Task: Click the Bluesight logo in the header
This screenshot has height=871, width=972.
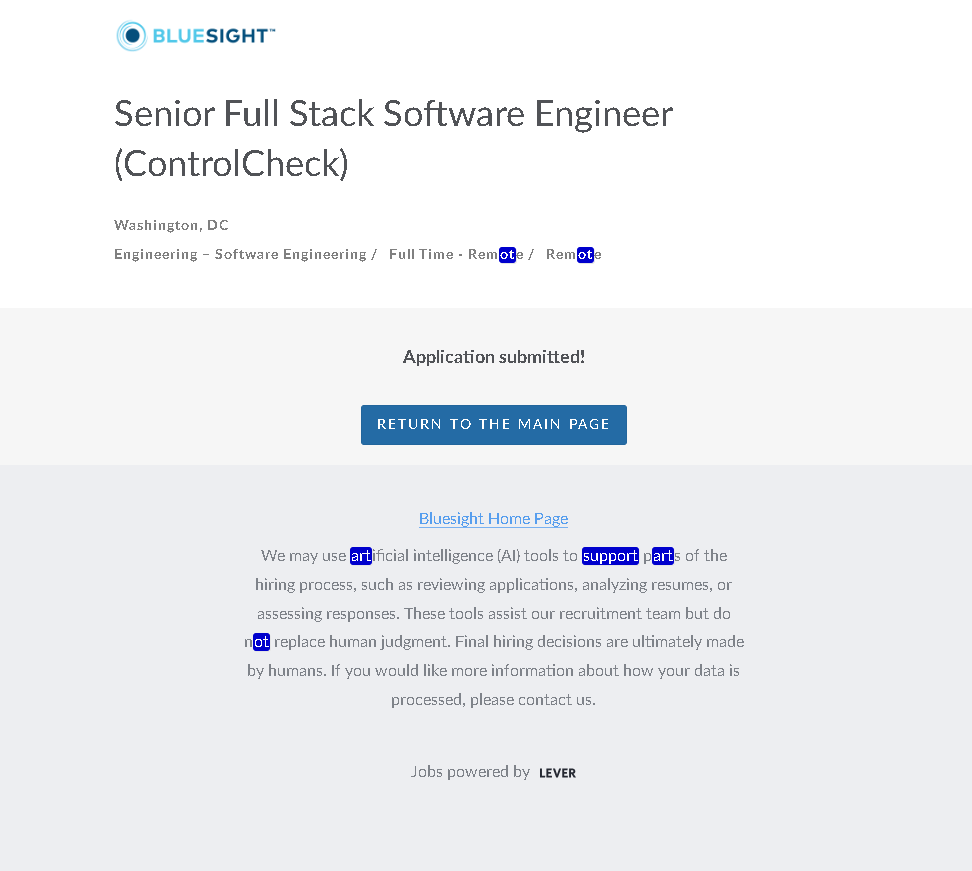Action: [195, 37]
